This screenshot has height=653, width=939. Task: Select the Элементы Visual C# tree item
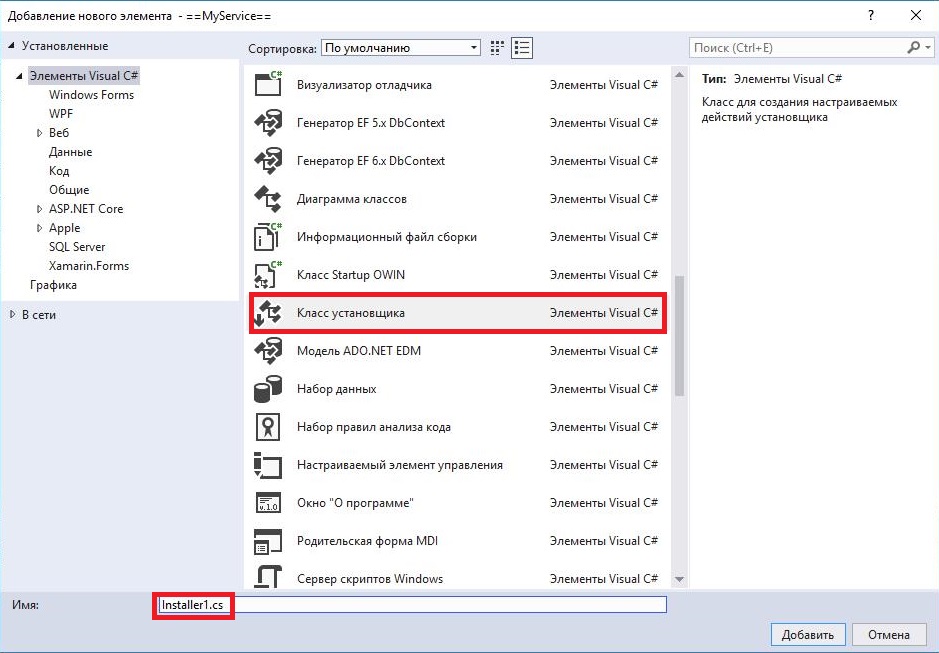tap(84, 75)
